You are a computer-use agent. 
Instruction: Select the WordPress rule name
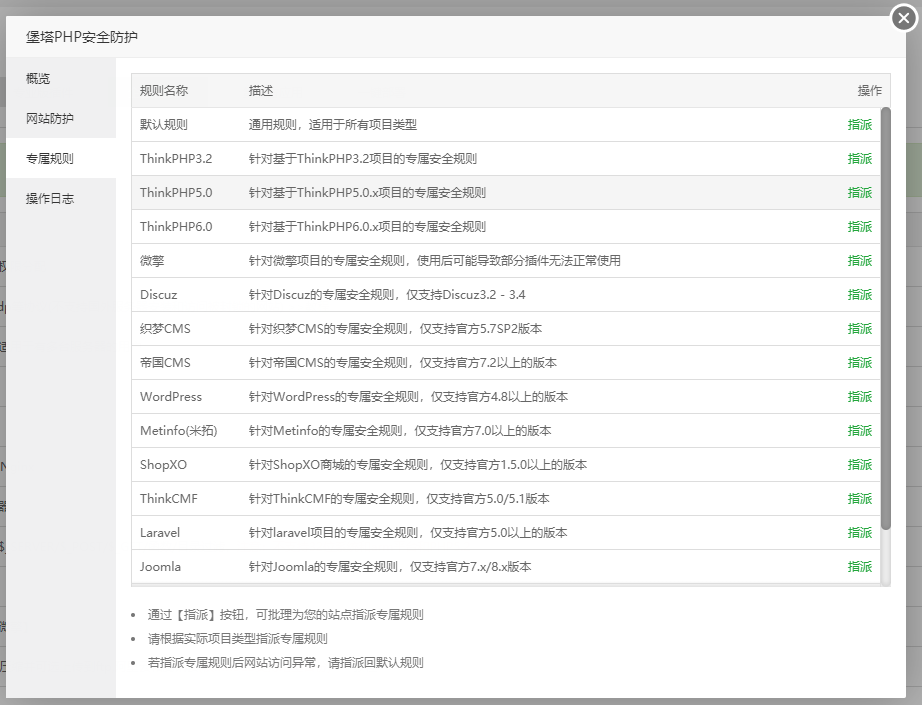(x=171, y=397)
